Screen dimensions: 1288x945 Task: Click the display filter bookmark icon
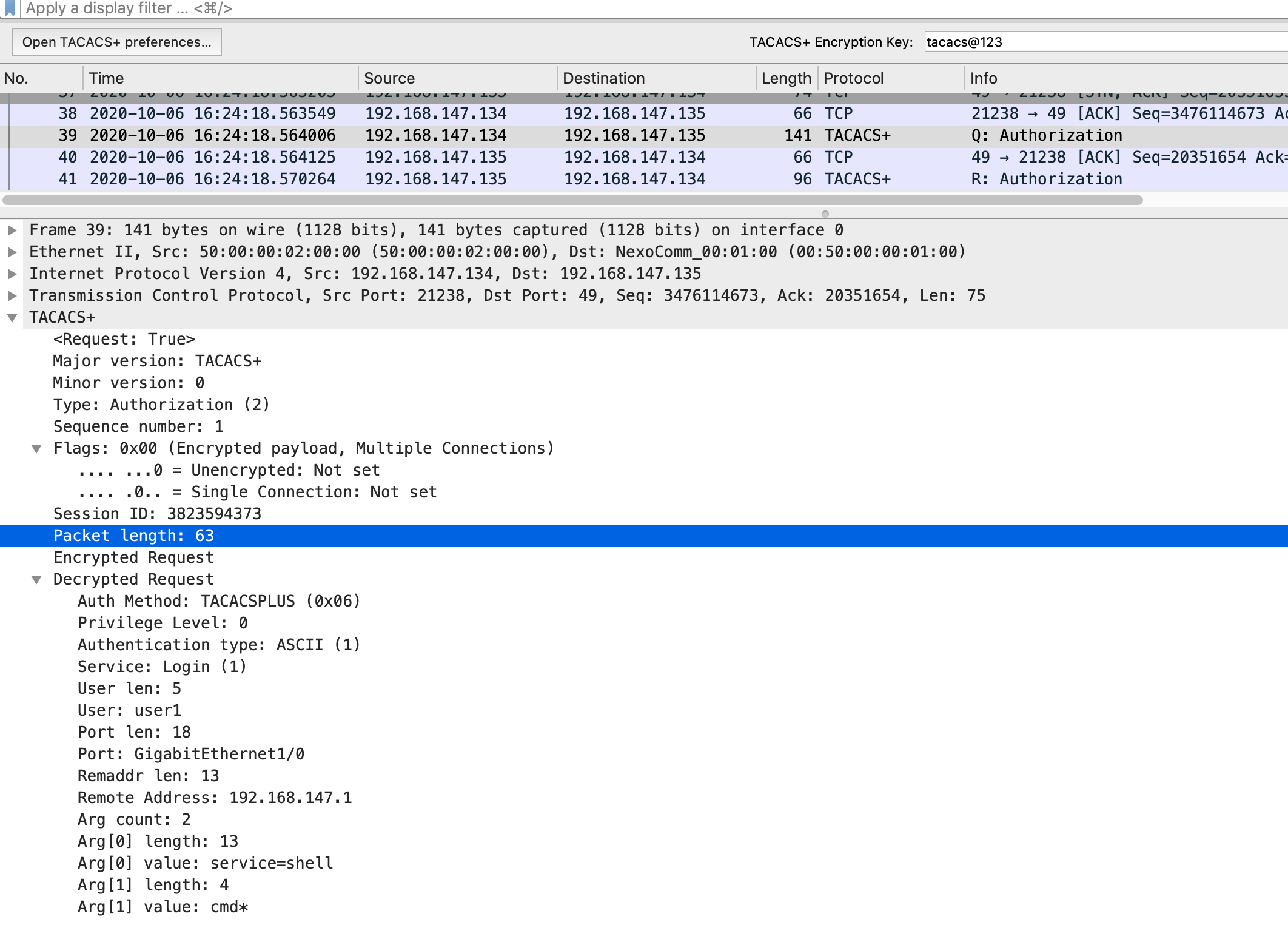(x=9, y=8)
